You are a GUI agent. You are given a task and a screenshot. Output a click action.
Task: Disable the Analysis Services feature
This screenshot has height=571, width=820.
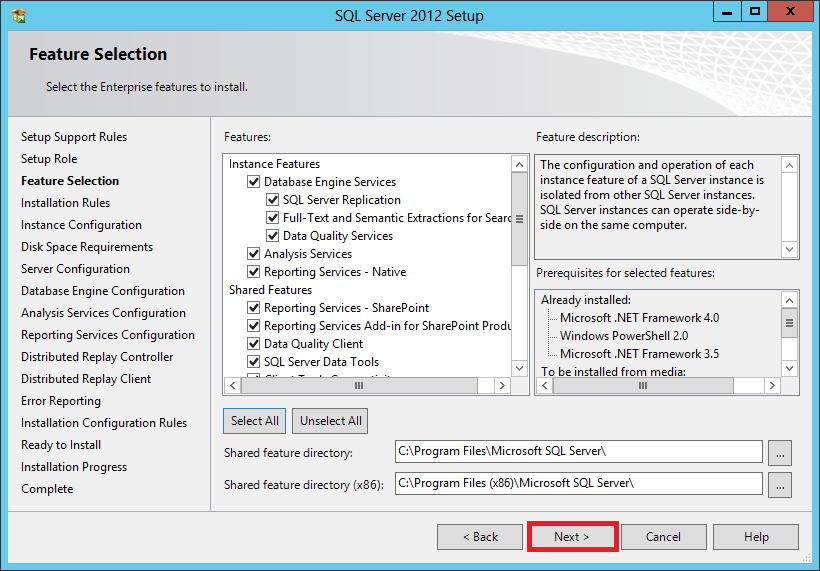(x=254, y=254)
